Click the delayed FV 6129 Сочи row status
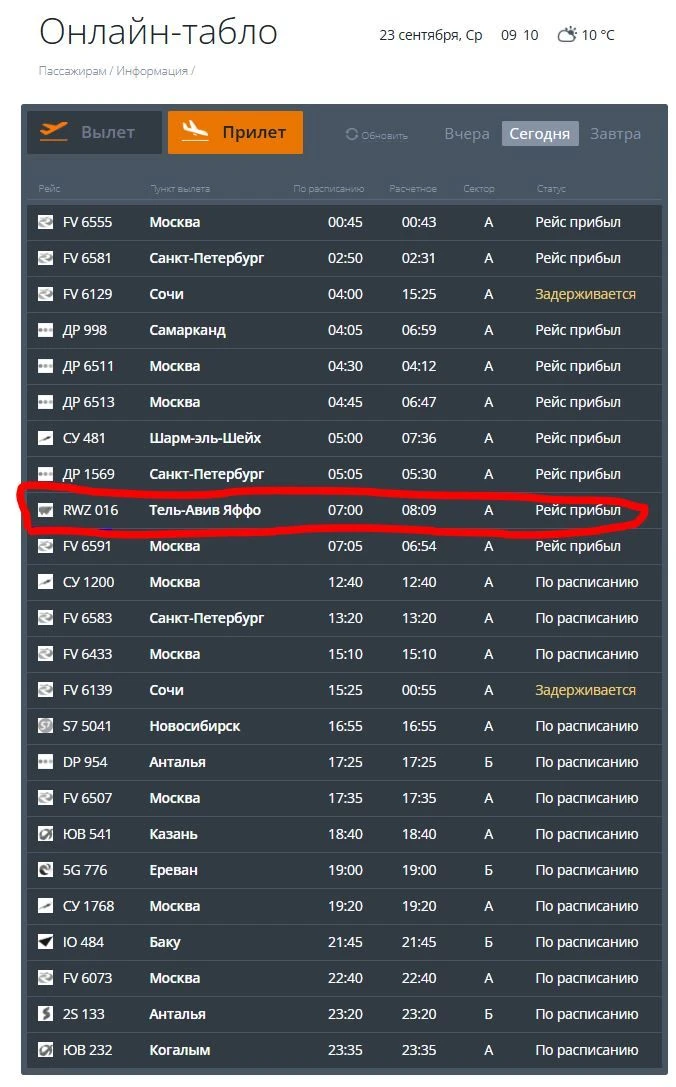The image size is (676, 1087). 585,294
